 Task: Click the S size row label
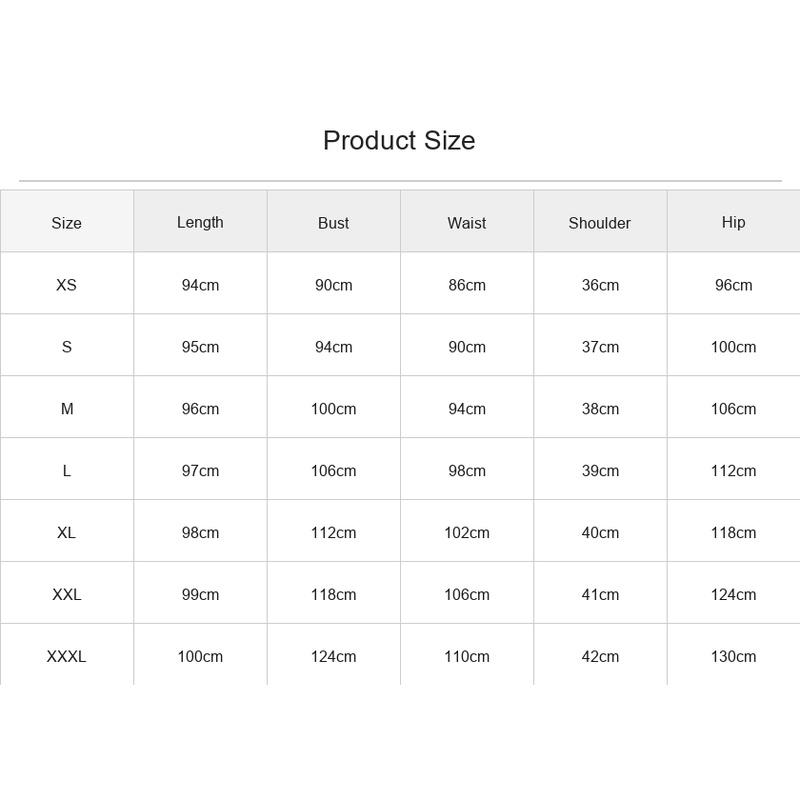pyautogui.click(x=66, y=347)
